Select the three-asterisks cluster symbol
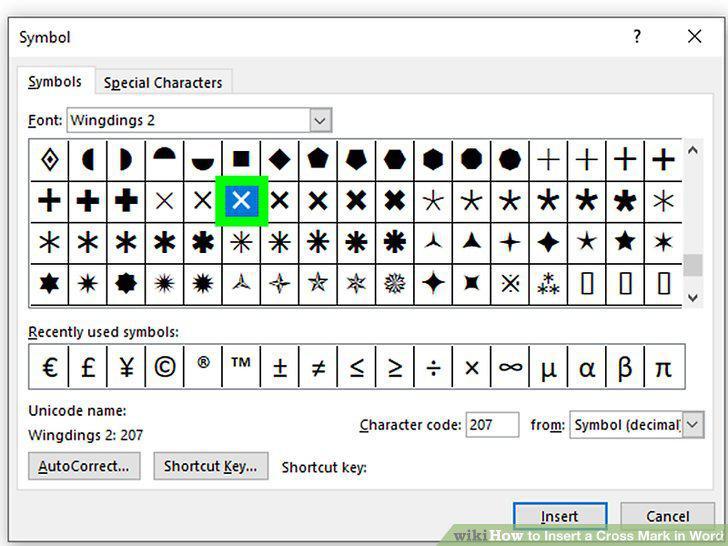 coord(548,283)
